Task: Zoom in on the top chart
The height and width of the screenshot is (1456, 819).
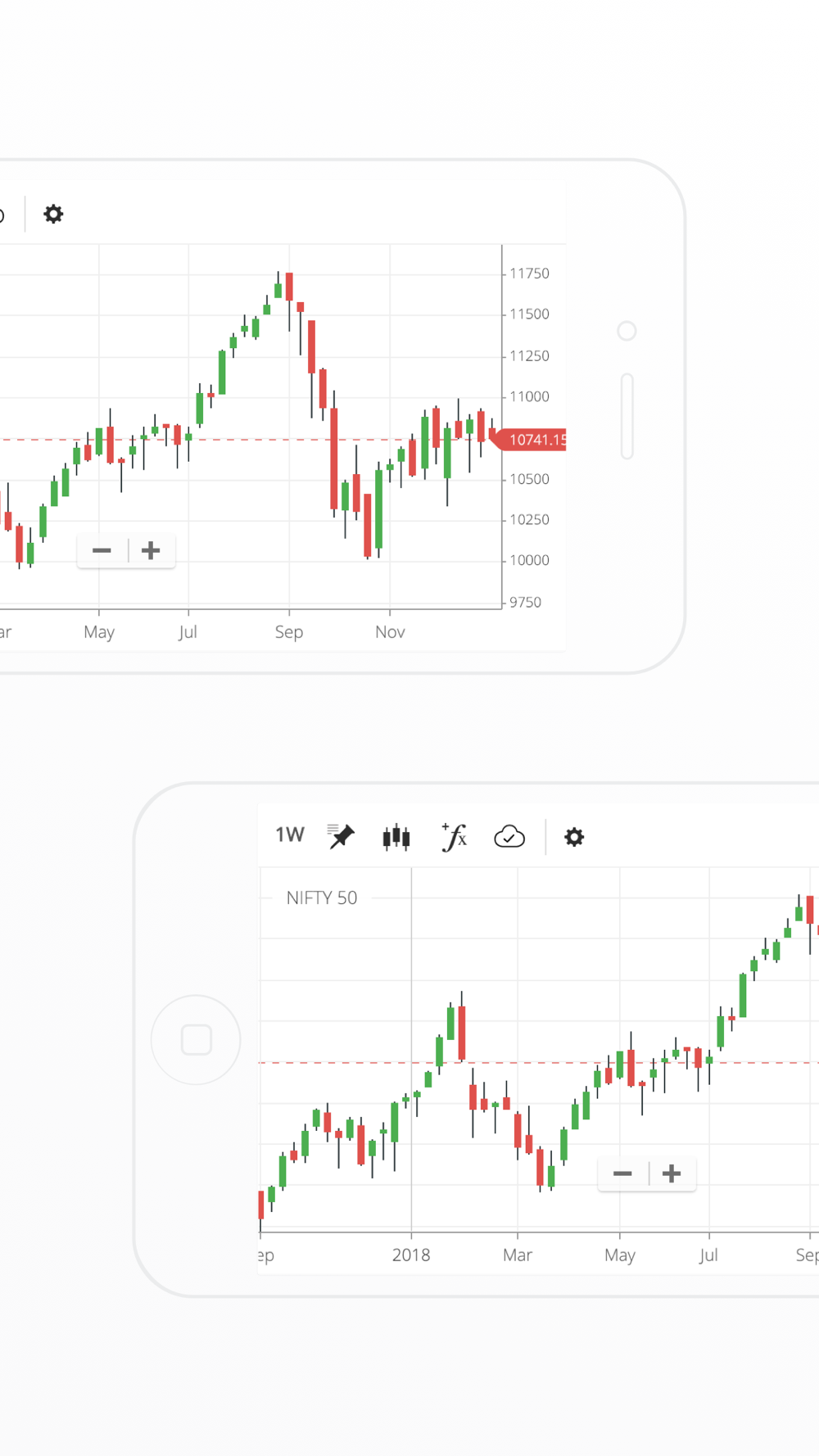Action: point(151,551)
